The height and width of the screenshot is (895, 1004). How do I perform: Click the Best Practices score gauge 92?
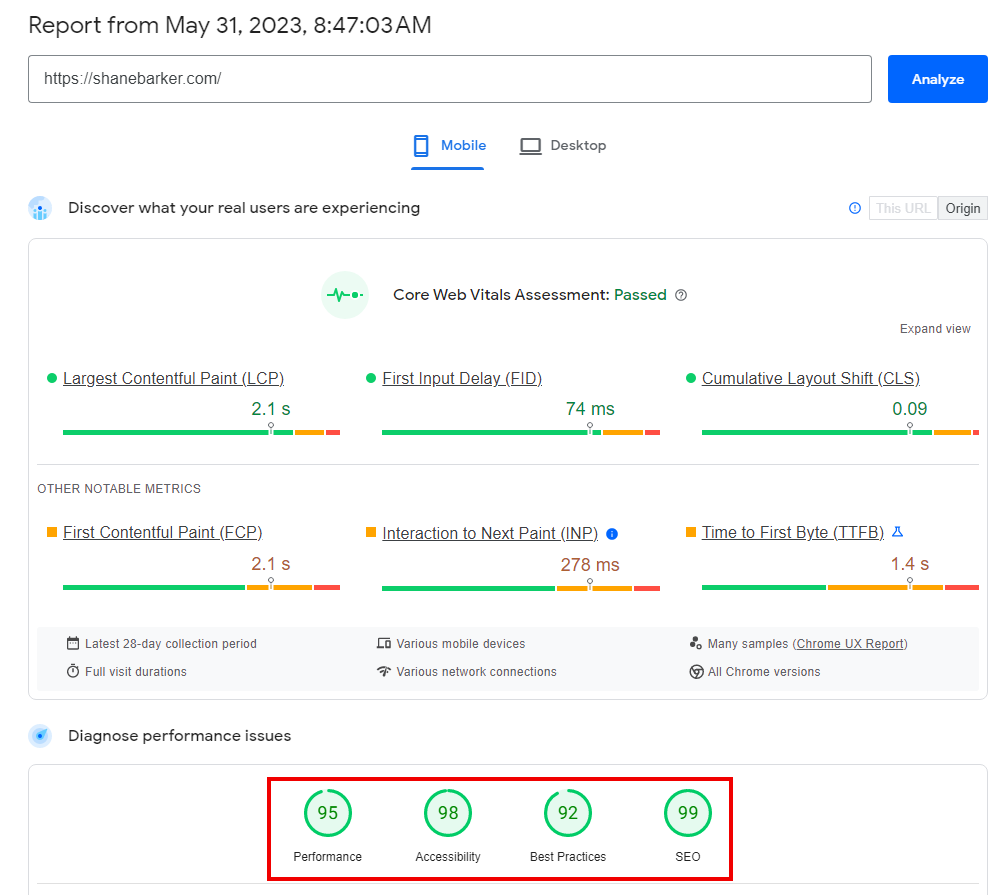click(x=567, y=813)
